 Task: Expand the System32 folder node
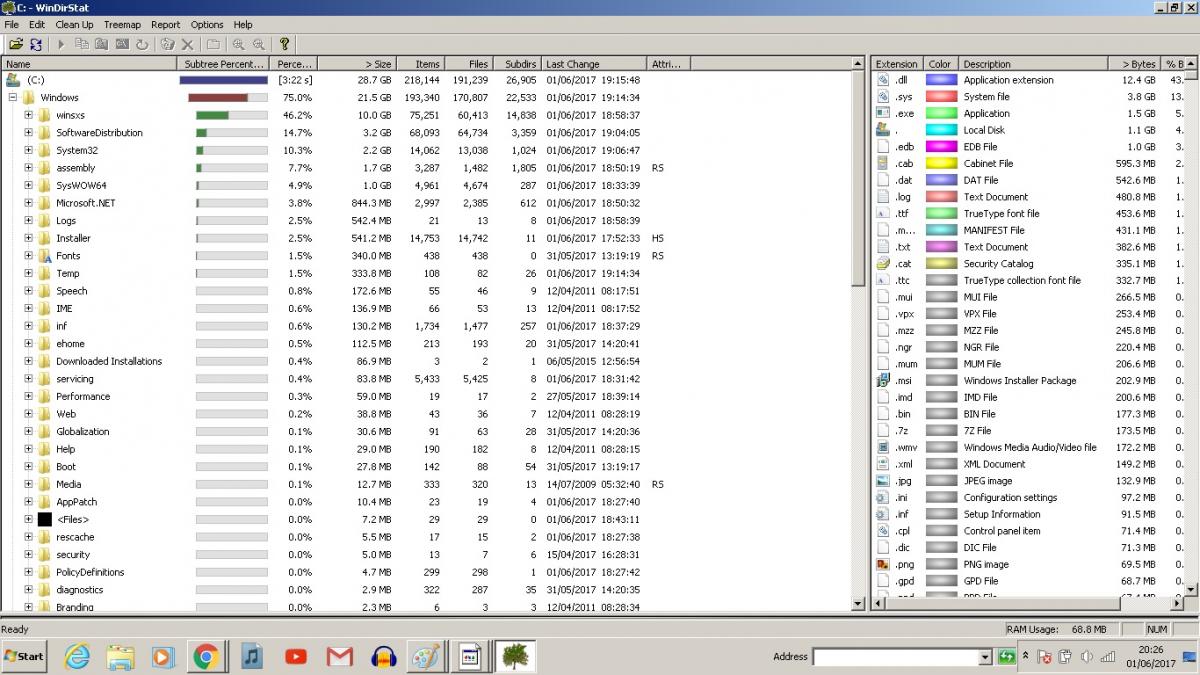[x=29, y=150]
